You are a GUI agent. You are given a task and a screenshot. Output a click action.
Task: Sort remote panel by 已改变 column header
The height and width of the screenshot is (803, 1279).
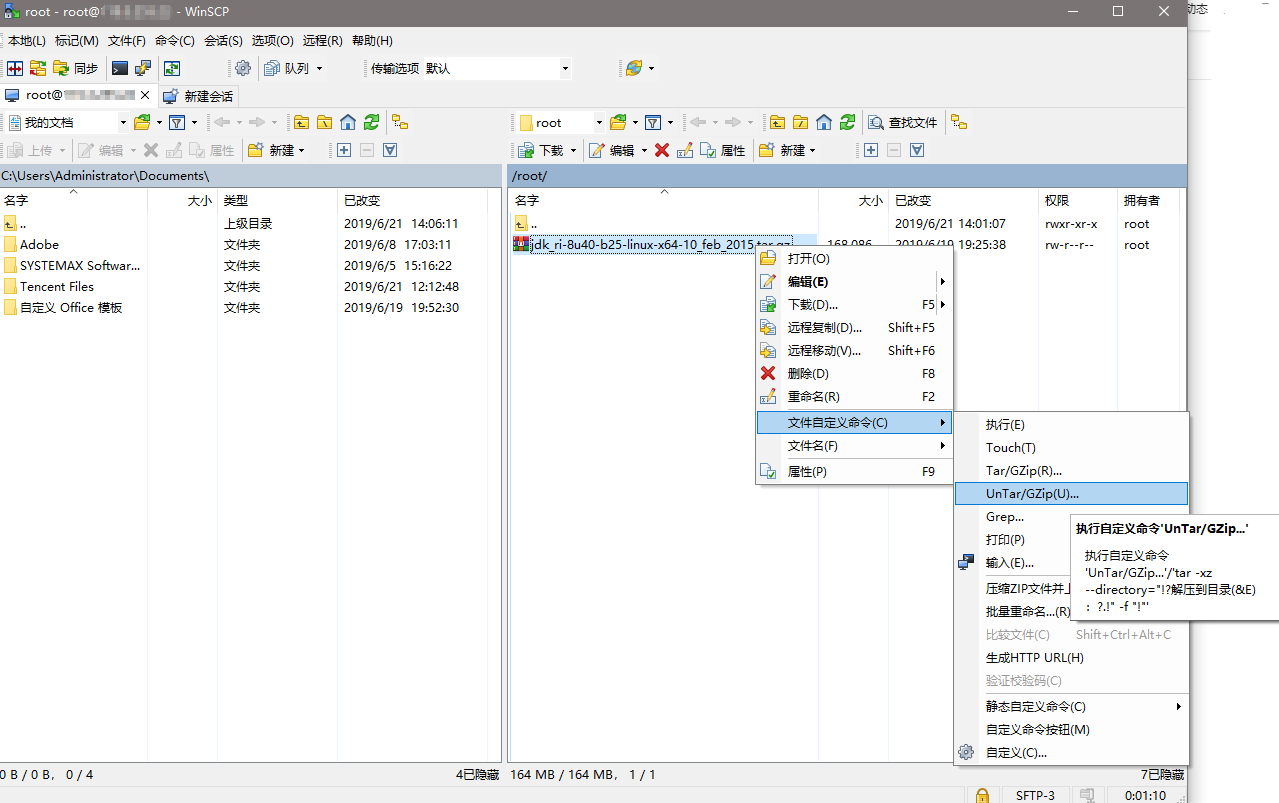[x=963, y=200]
